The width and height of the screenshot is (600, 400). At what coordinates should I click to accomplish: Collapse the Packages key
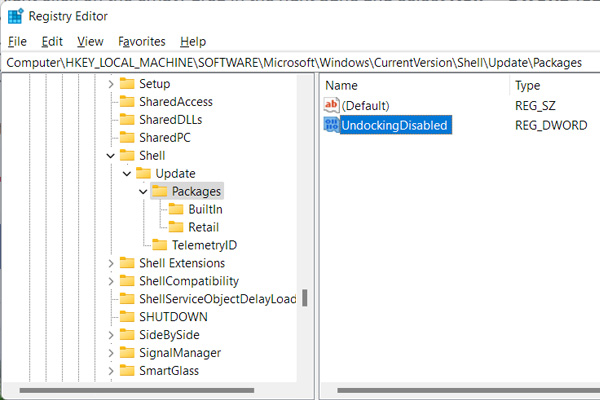point(143,191)
